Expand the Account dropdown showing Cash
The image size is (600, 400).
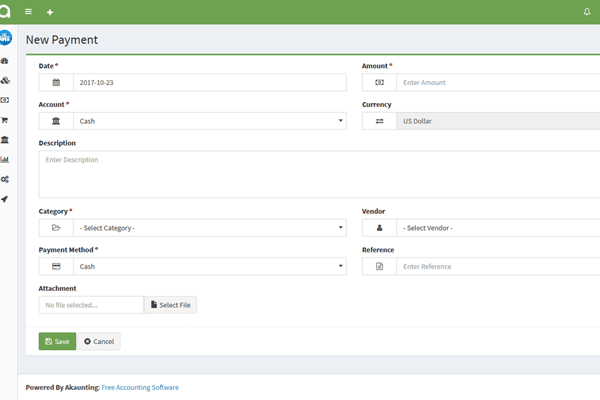[209, 121]
